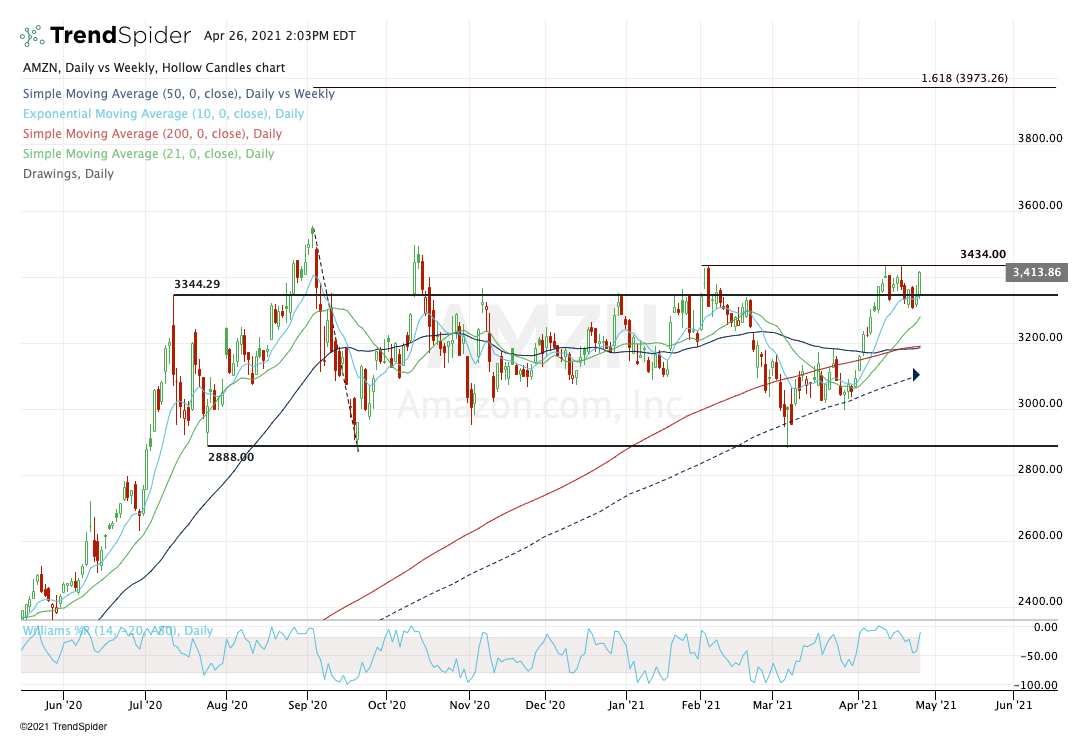The height and width of the screenshot is (736, 1088).
Task: Click the 3000.00 price axis label
Action: tap(1040, 403)
